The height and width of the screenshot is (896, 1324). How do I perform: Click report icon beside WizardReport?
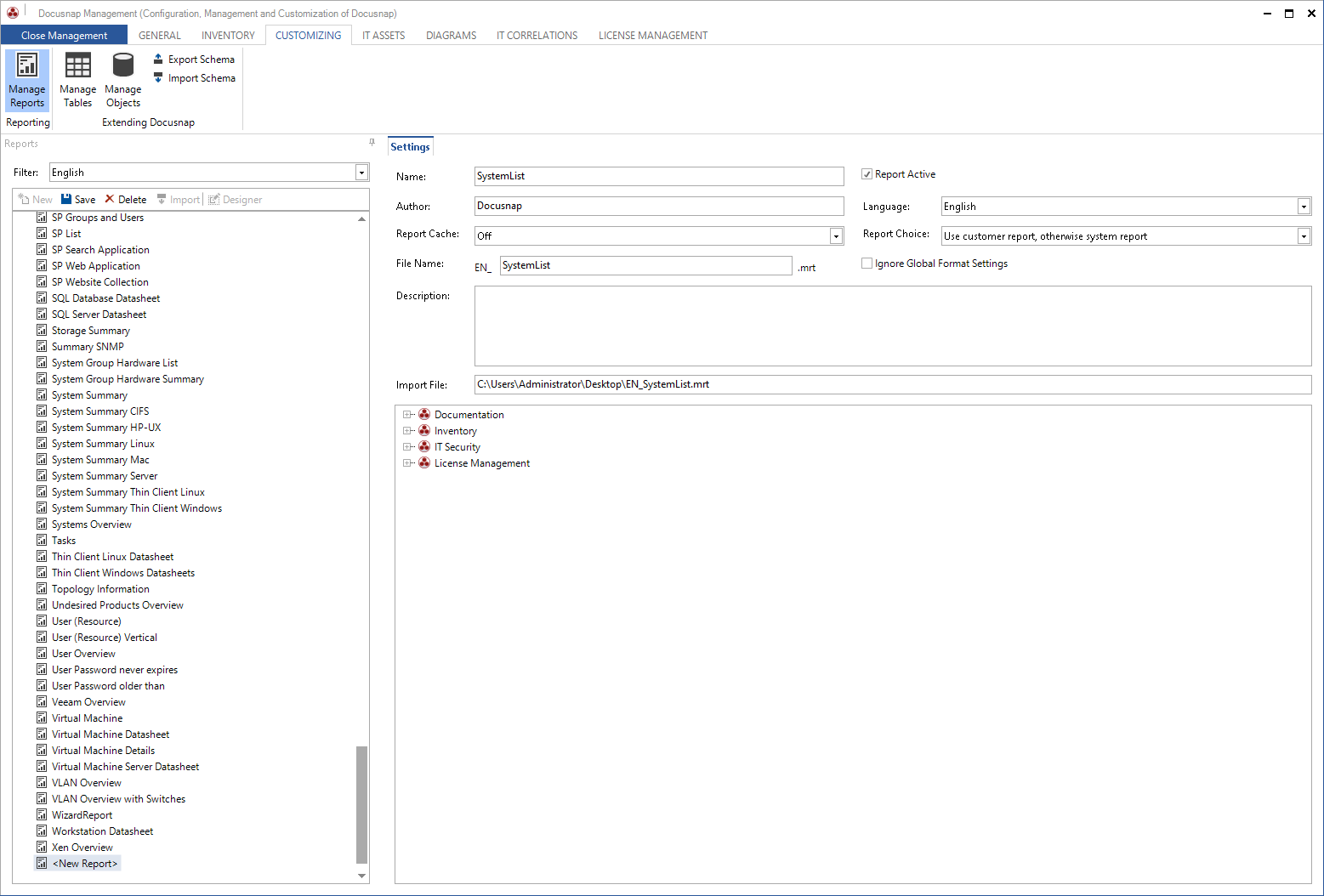42,814
